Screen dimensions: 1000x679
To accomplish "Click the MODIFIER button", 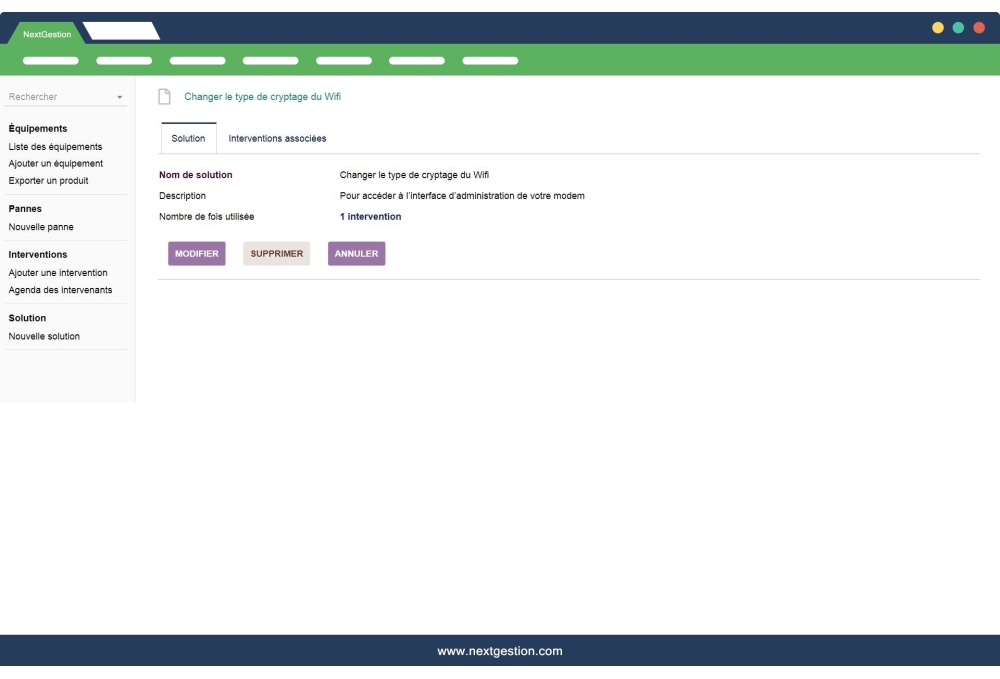I will (196, 253).
